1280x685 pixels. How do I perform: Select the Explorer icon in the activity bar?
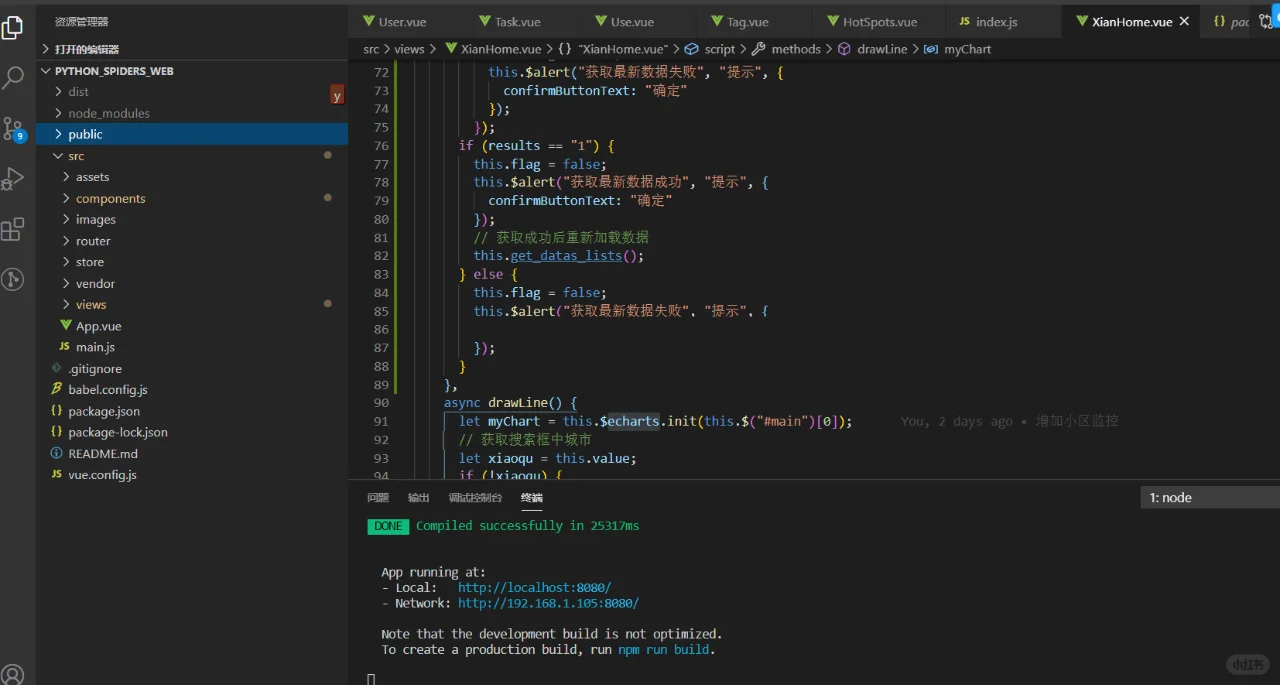click(13, 27)
